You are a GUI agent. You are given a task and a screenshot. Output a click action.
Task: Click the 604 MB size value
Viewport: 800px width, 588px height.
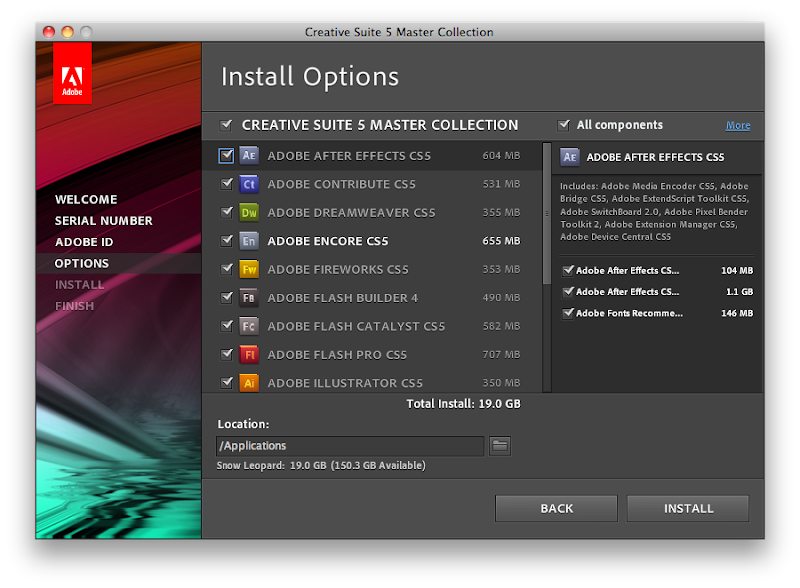pyautogui.click(x=502, y=156)
